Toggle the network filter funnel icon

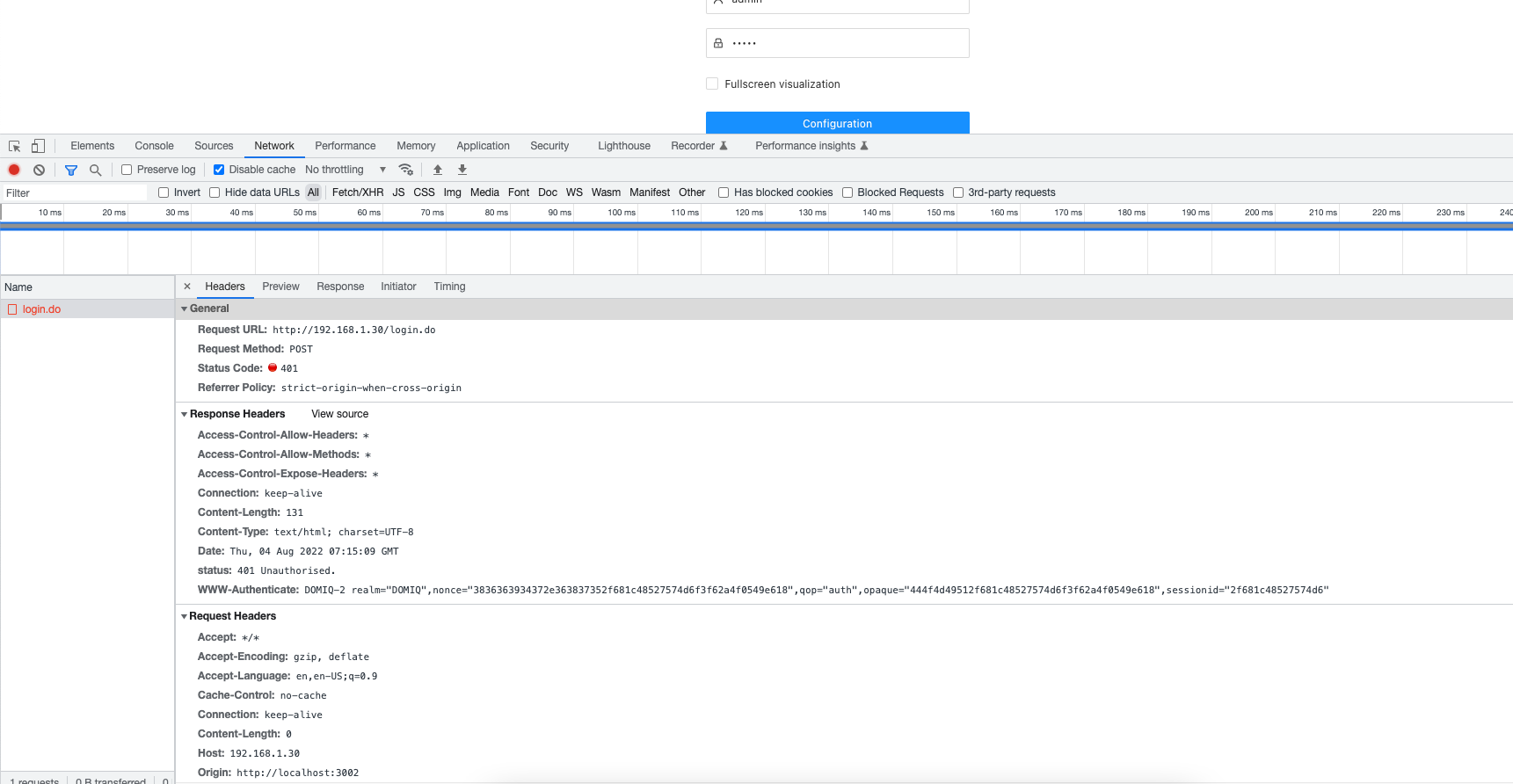(71, 170)
